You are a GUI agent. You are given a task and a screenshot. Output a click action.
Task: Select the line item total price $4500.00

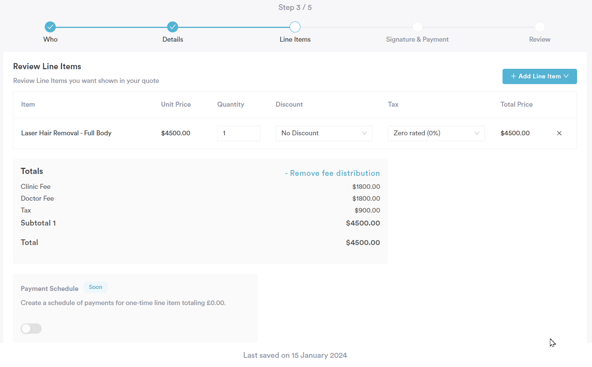pos(515,133)
